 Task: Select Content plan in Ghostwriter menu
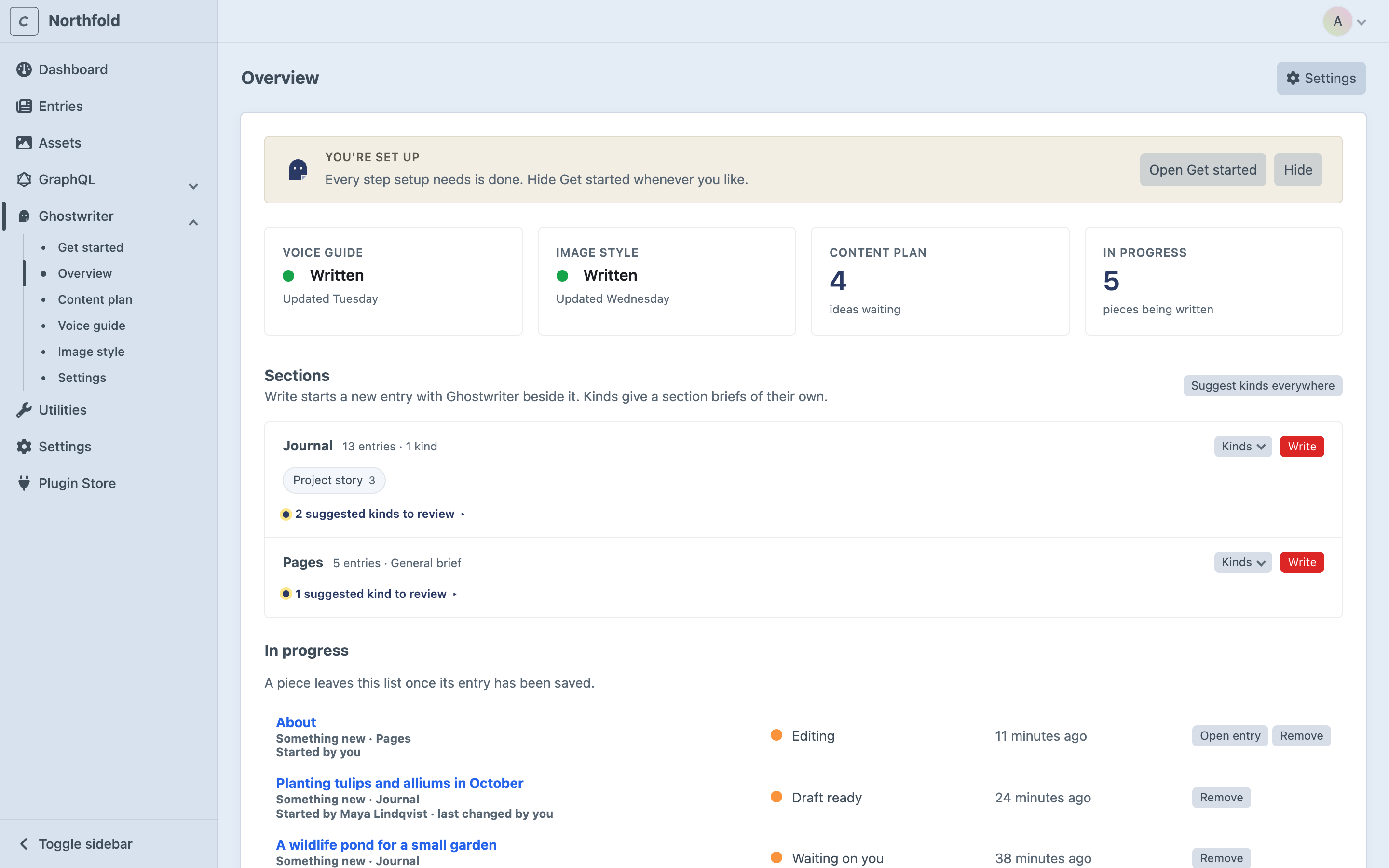(95, 299)
